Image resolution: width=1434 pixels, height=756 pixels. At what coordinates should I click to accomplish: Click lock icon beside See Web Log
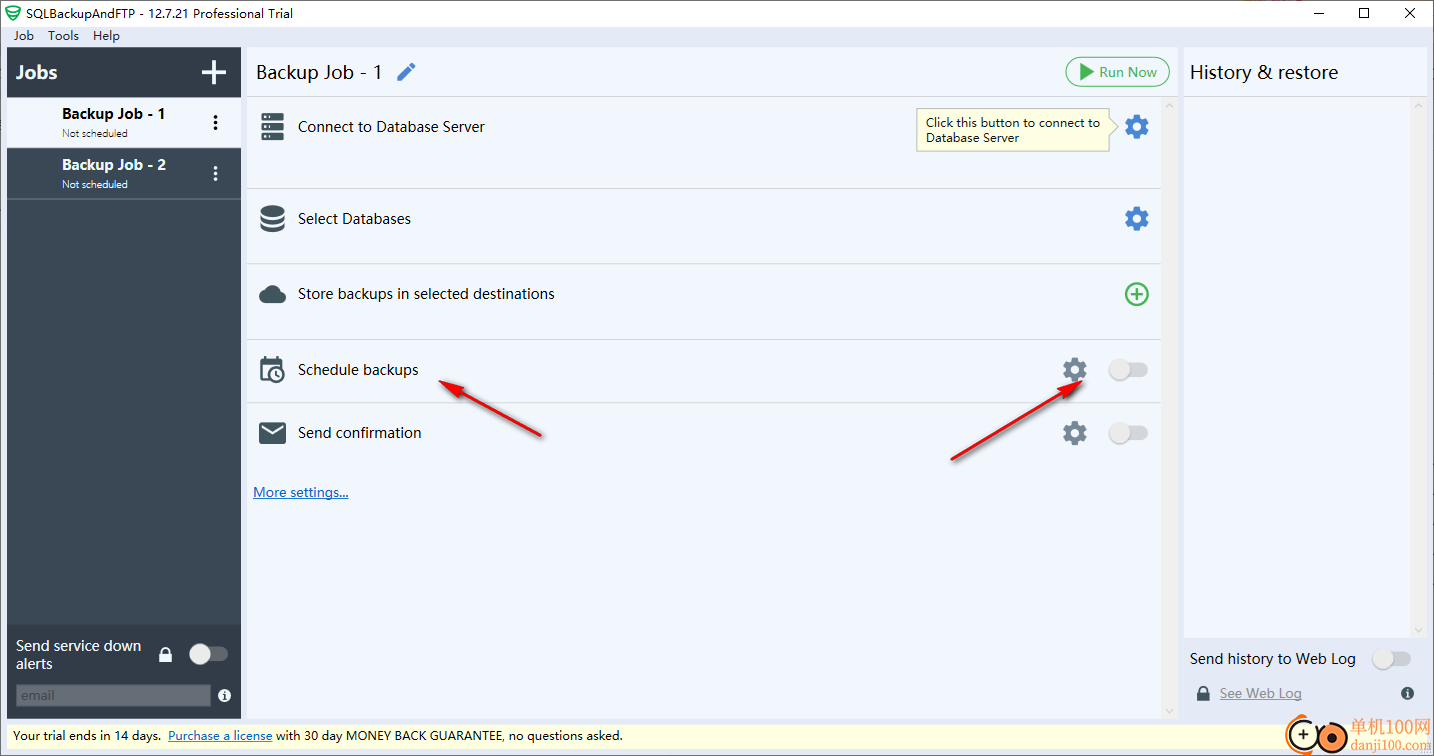pos(1204,693)
